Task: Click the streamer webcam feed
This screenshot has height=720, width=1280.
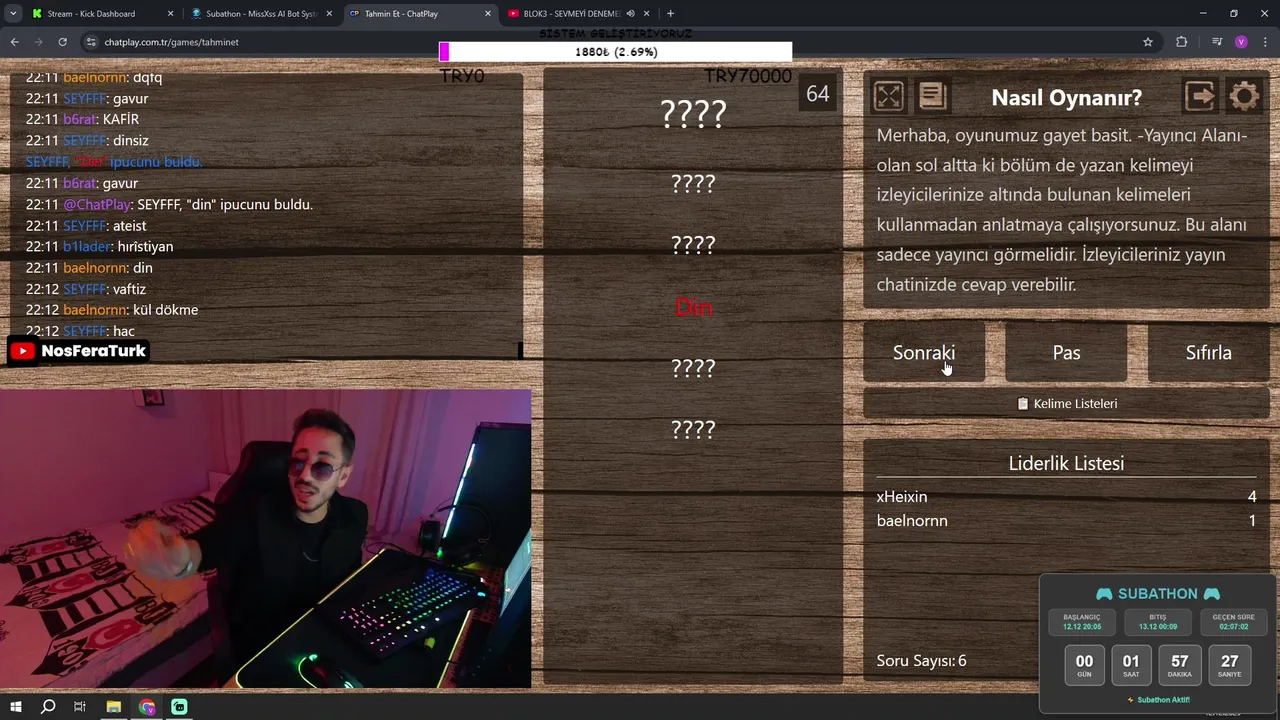Action: (265, 538)
